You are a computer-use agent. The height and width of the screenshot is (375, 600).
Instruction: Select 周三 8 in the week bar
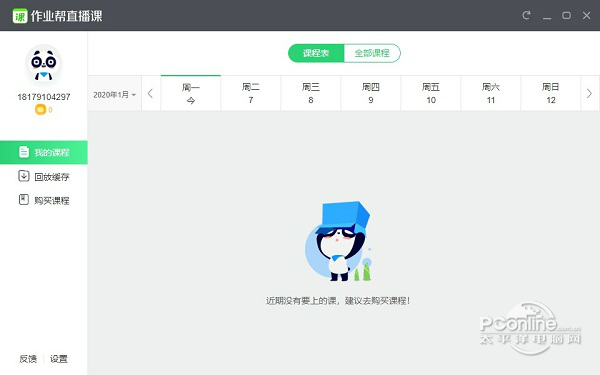click(311, 93)
